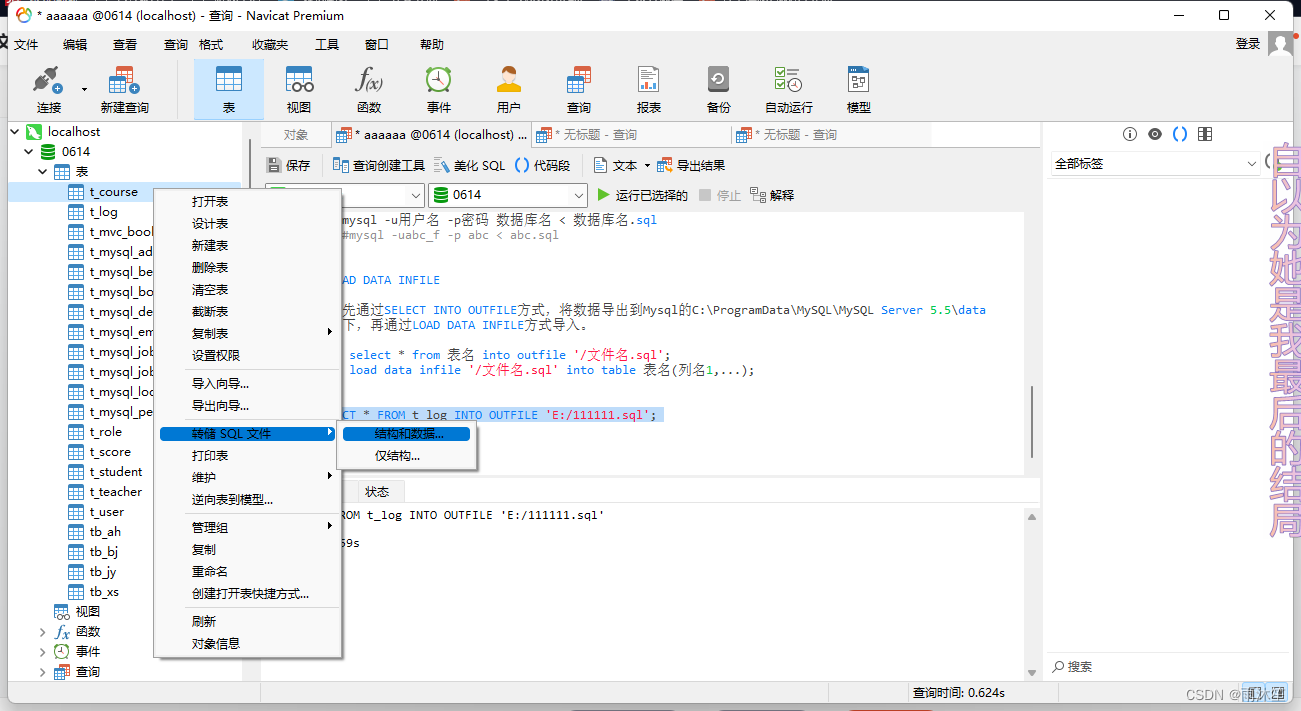Image resolution: width=1301 pixels, height=711 pixels.
Task: Click the 报表 (Reports) toolbar icon
Action: click(x=648, y=89)
